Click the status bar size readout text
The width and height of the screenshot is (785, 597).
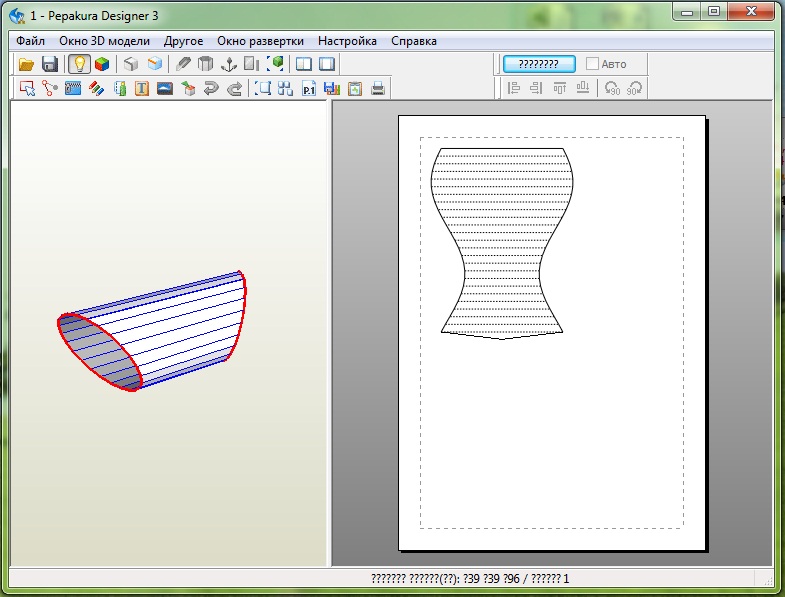point(470,579)
